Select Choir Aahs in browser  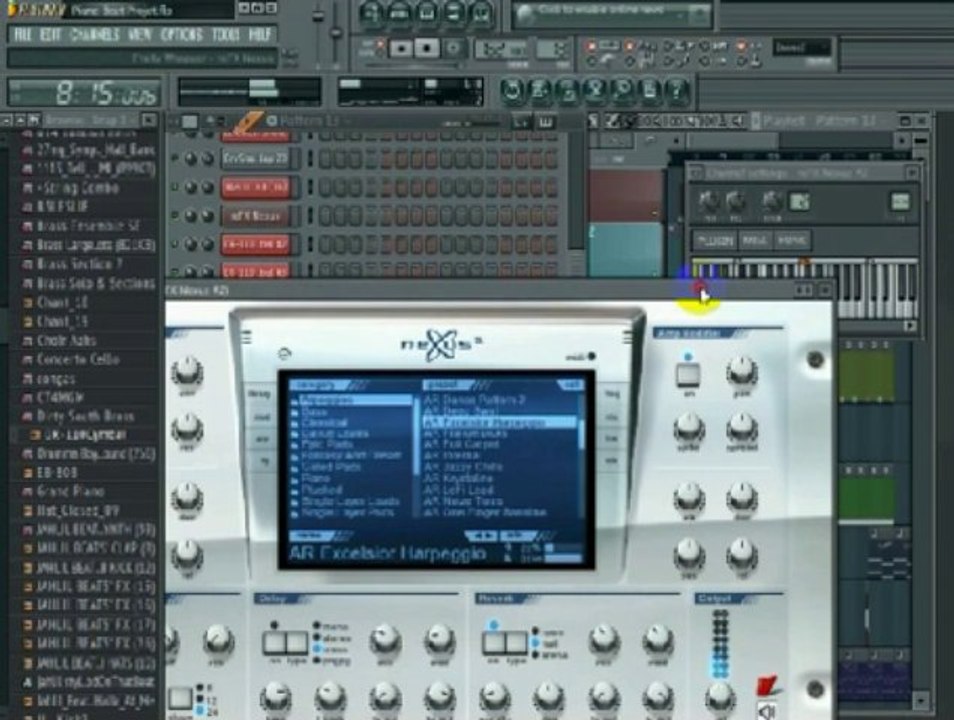point(66,340)
